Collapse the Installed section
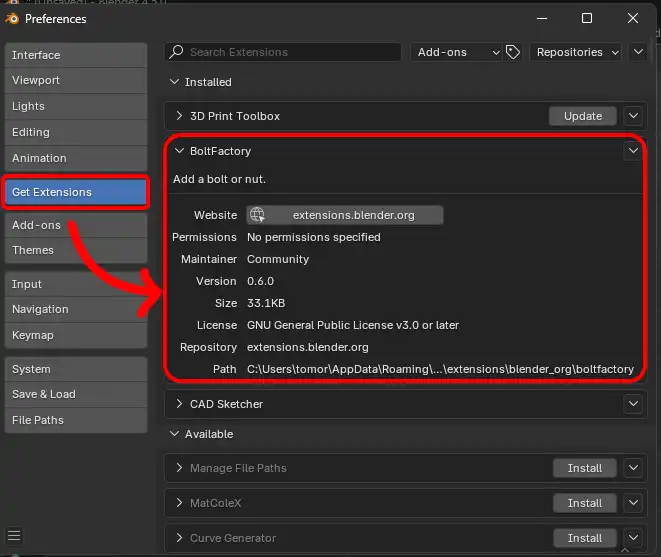This screenshot has width=661, height=557. tap(175, 82)
